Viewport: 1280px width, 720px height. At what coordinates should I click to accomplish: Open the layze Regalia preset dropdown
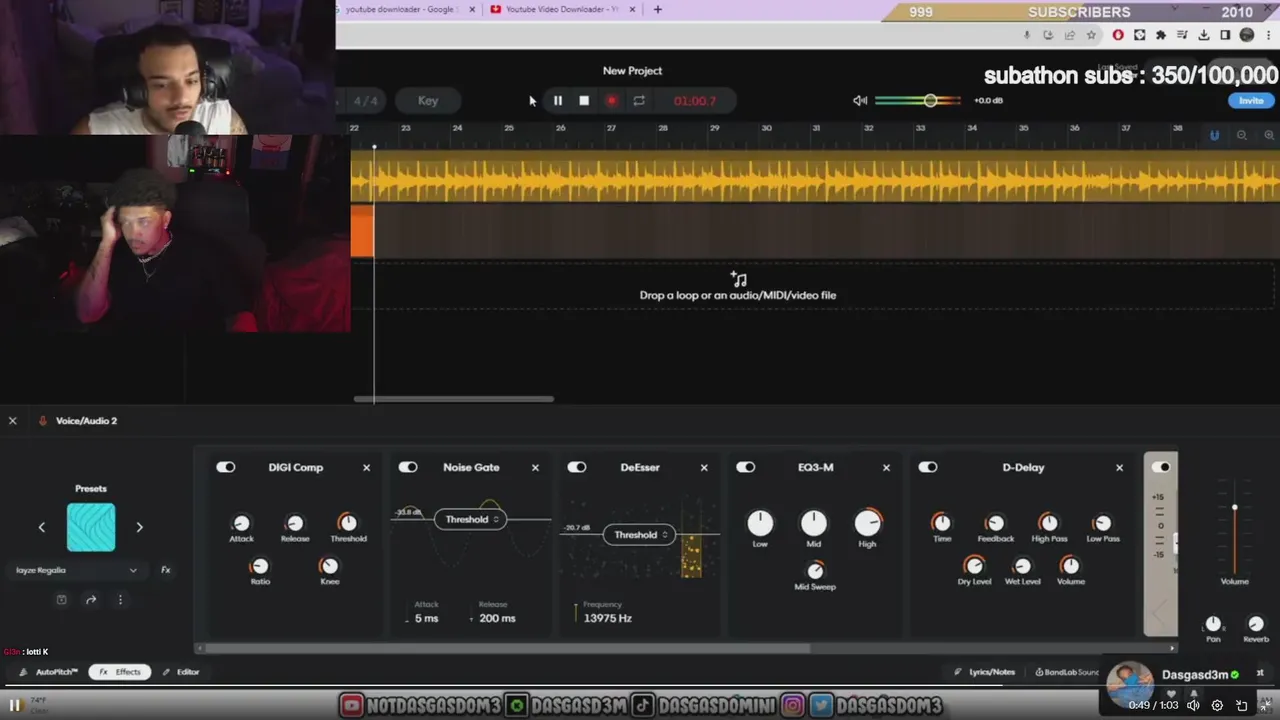pos(77,570)
